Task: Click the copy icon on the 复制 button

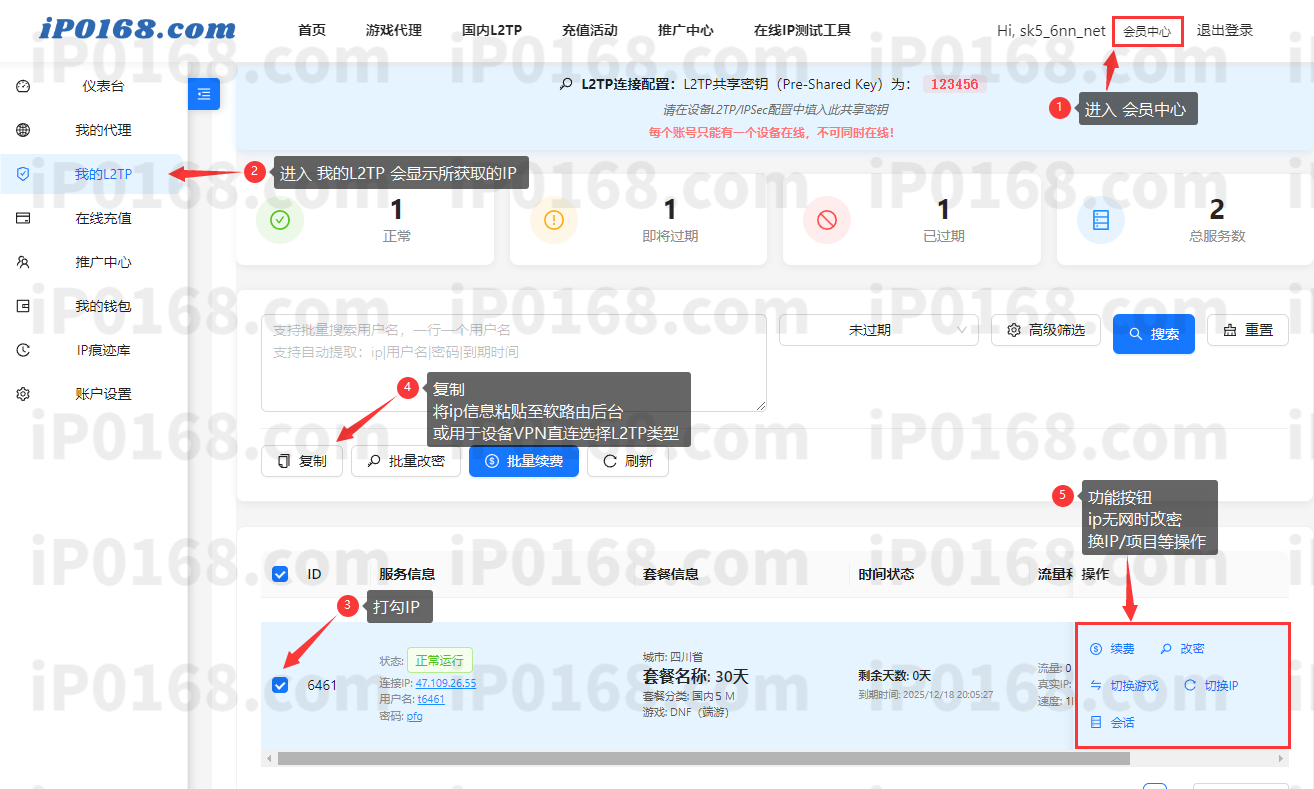Action: point(282,461)
